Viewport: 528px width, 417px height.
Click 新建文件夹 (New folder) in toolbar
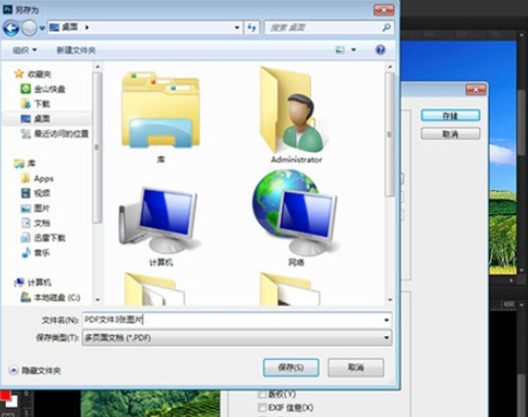[x=76, y=50]
